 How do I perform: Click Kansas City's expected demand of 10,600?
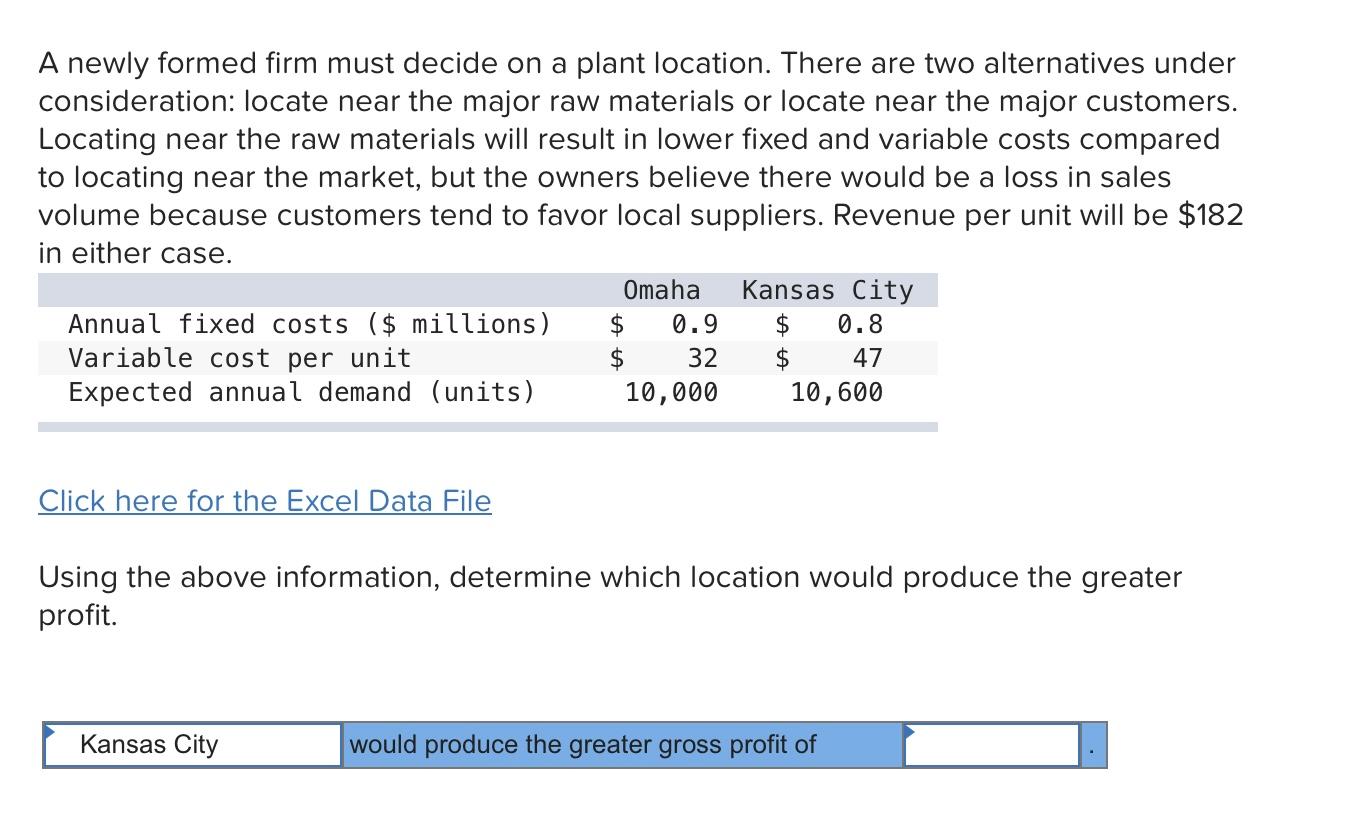(x=837, y=392)
